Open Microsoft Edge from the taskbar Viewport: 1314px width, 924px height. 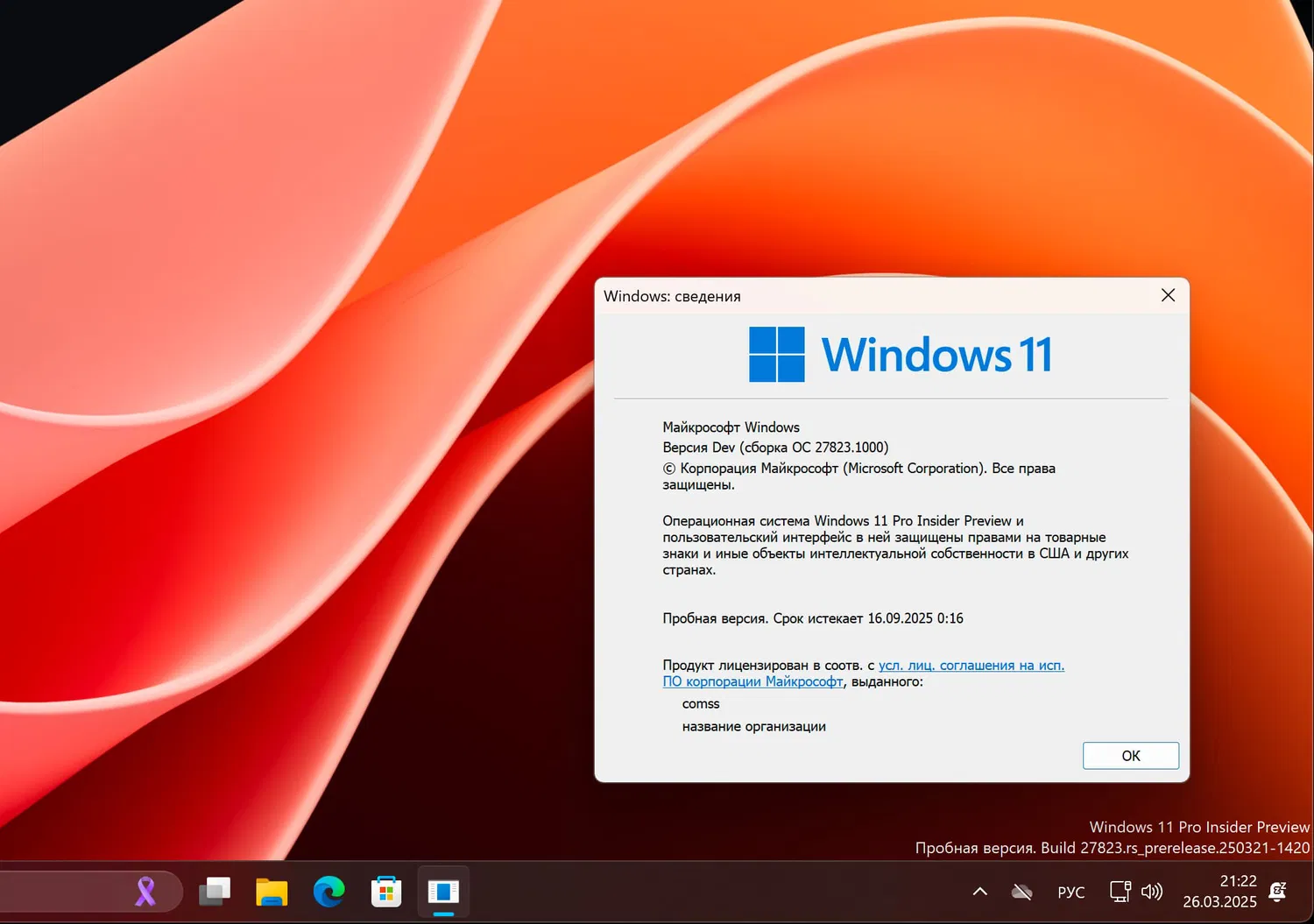(328, 891)
